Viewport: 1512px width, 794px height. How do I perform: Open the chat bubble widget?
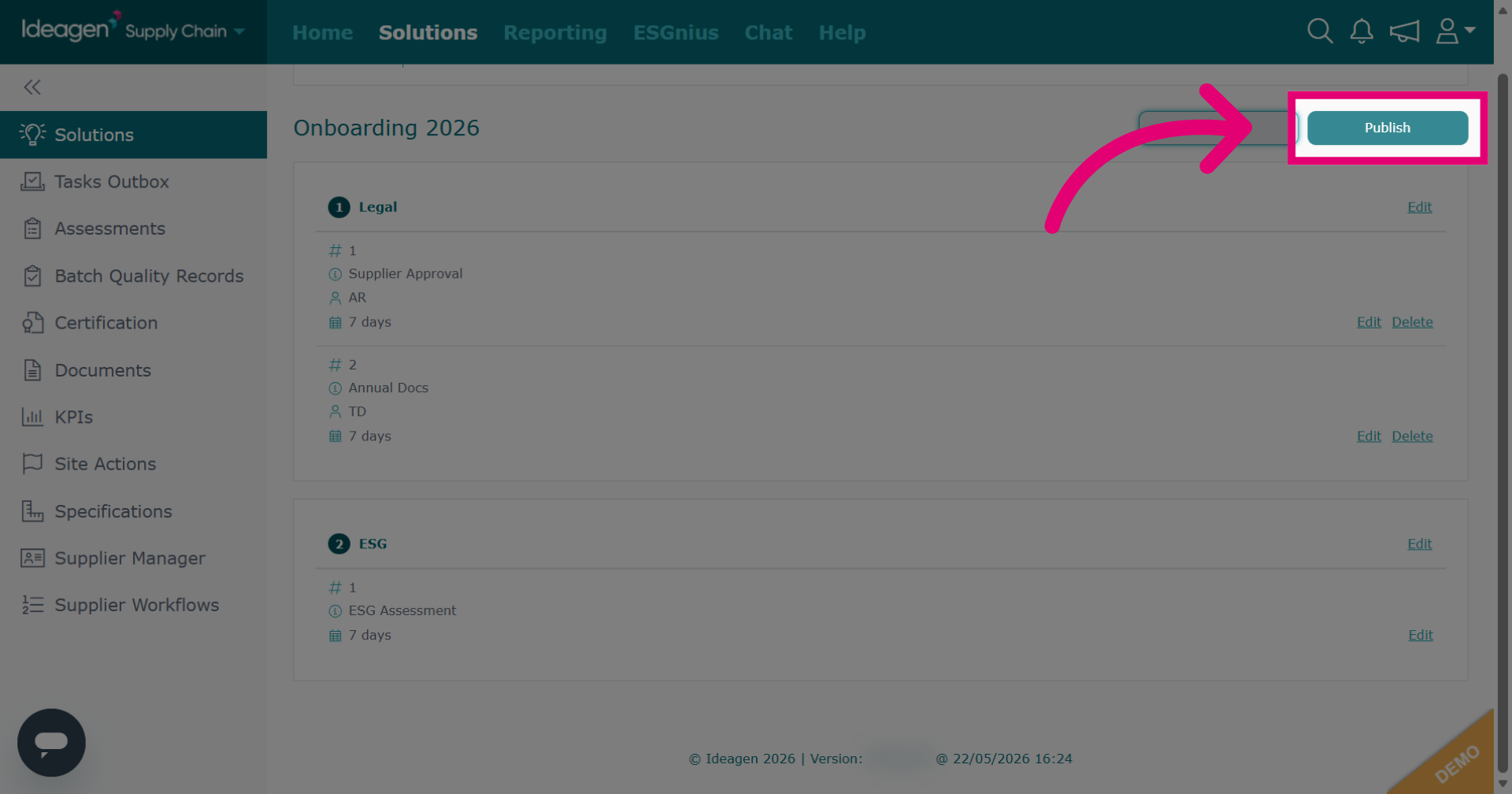51,742
